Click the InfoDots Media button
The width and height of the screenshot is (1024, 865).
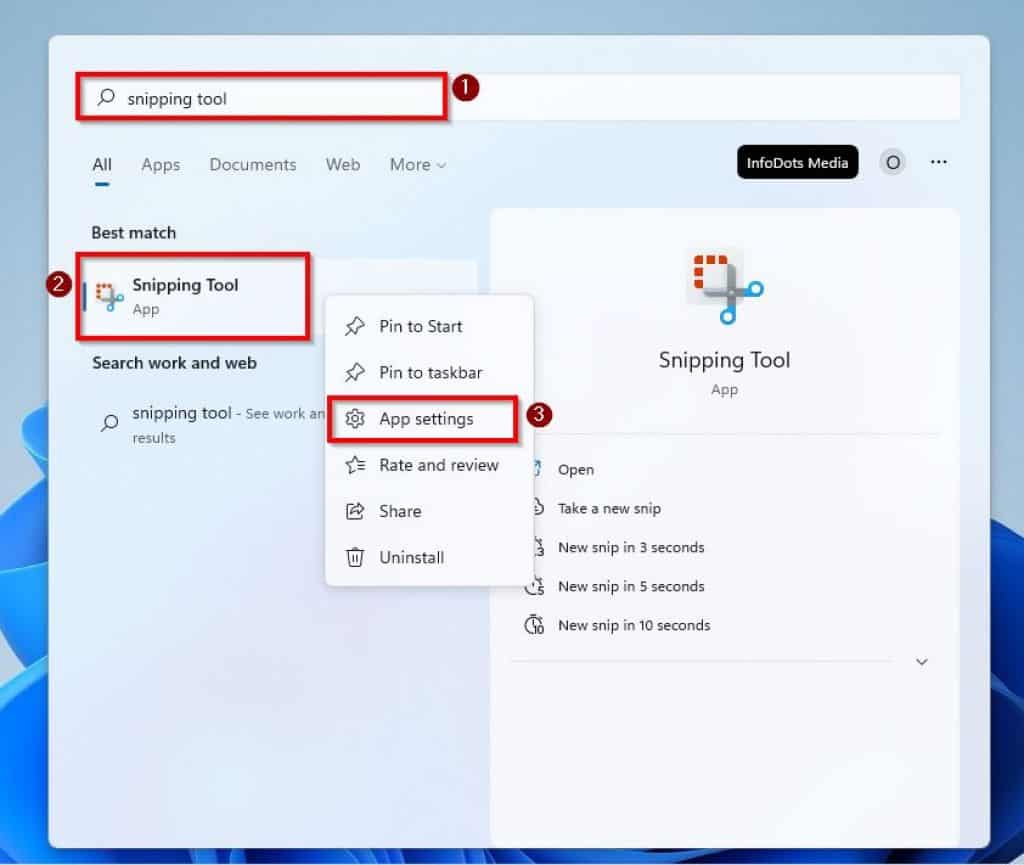(797, 163)
